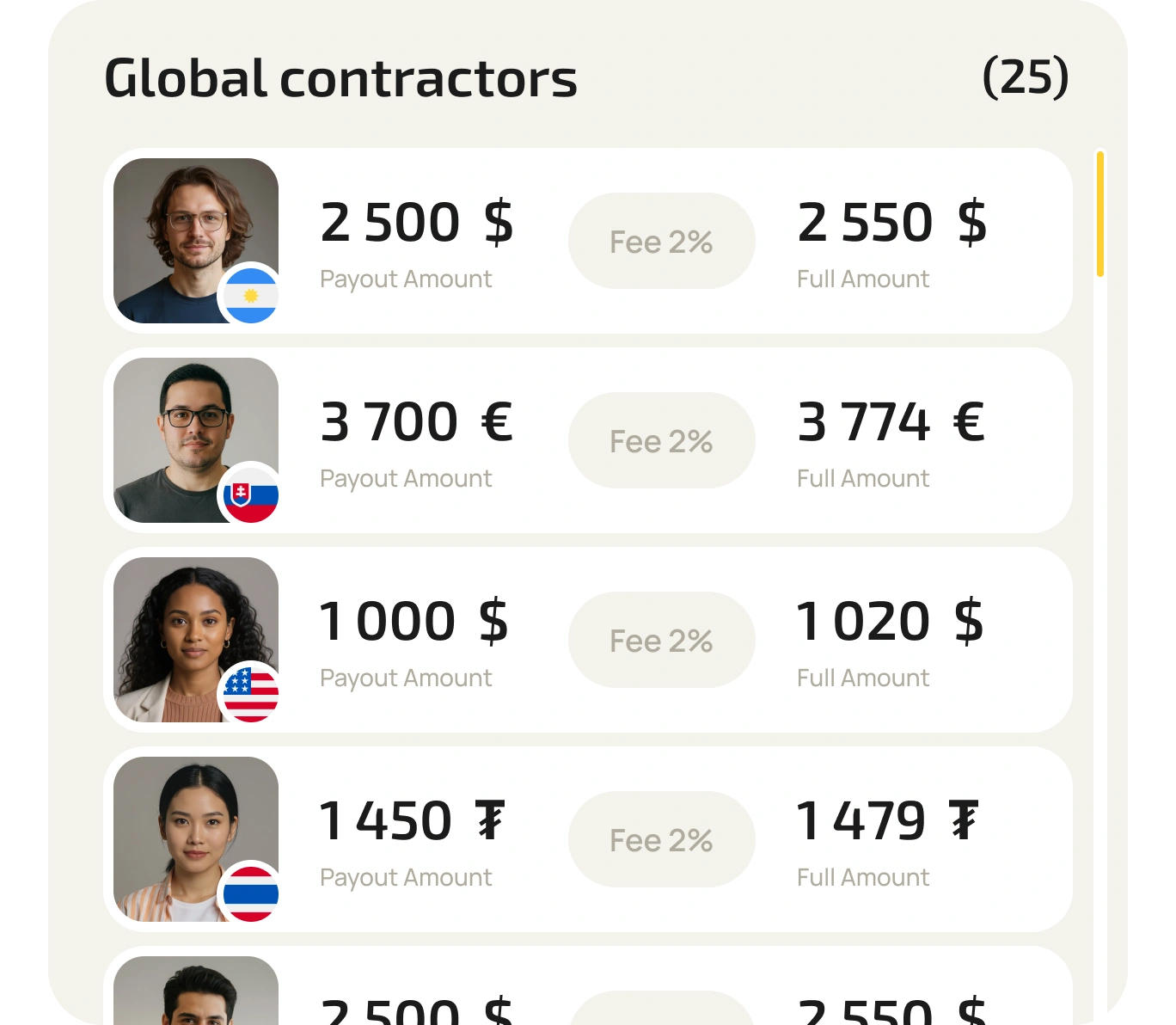Click the contractor count (25)
This screenshot has height=1025, width=1176.
(x=1025, y=77)
